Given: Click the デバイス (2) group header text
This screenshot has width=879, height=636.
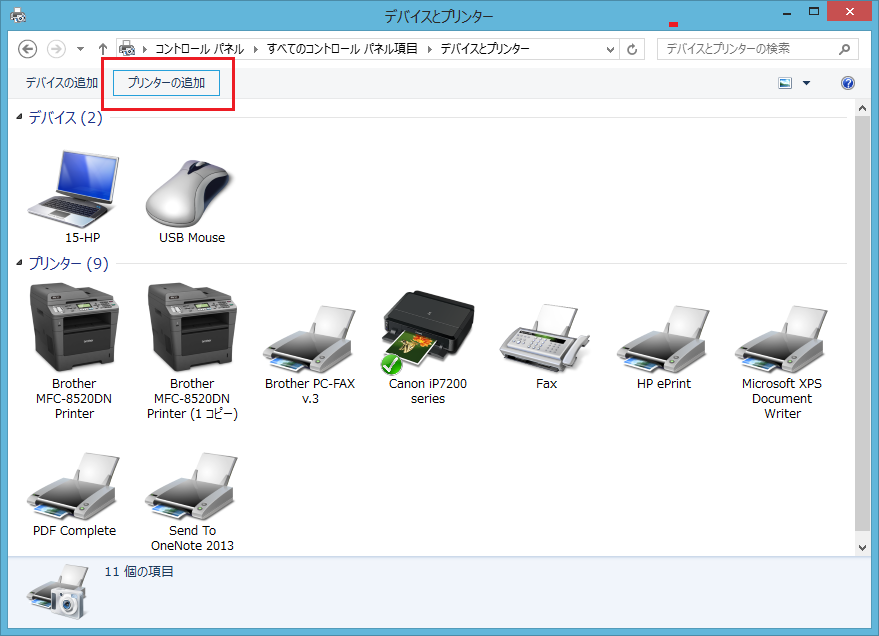Looking at the screenshot, I should click(x=65, y=117).
